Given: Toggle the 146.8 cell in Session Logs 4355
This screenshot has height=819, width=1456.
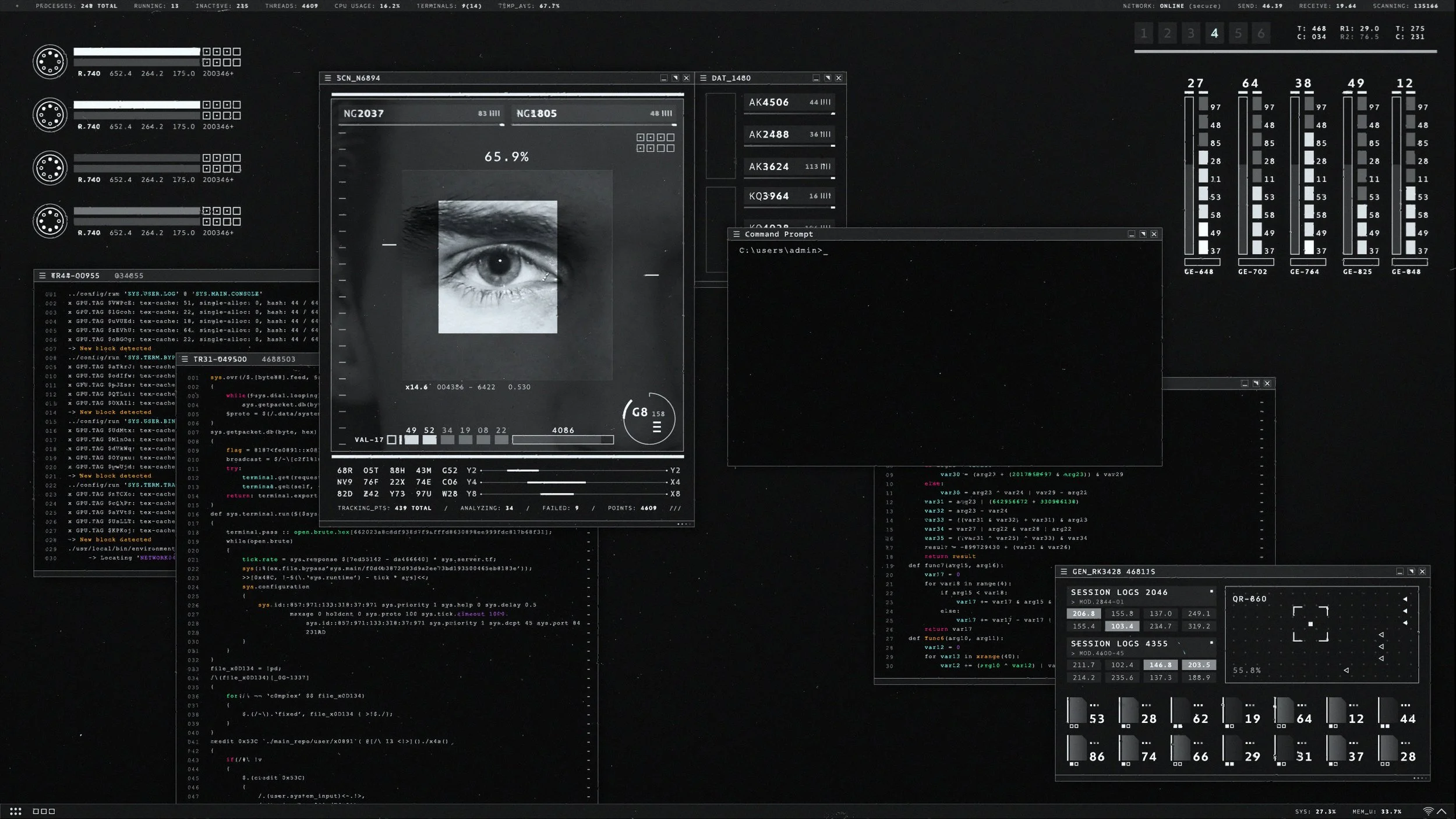Looking at the screenshot, I should [x=1160, y=665].
